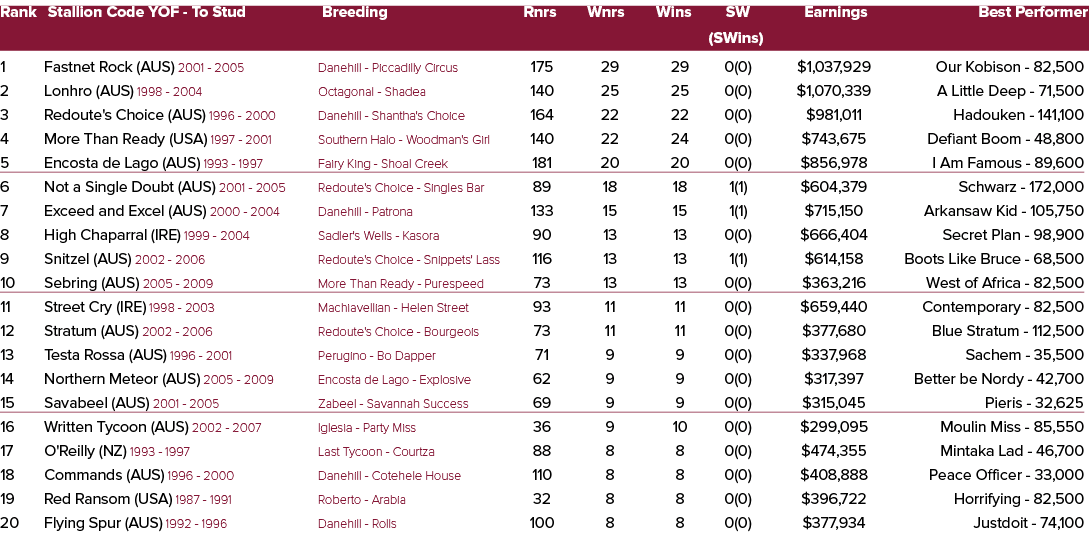The width and height of the screenshot is (1089, 552).
Task: Click best performer Our Kobison - 82,500
Action: (1009, 67)
